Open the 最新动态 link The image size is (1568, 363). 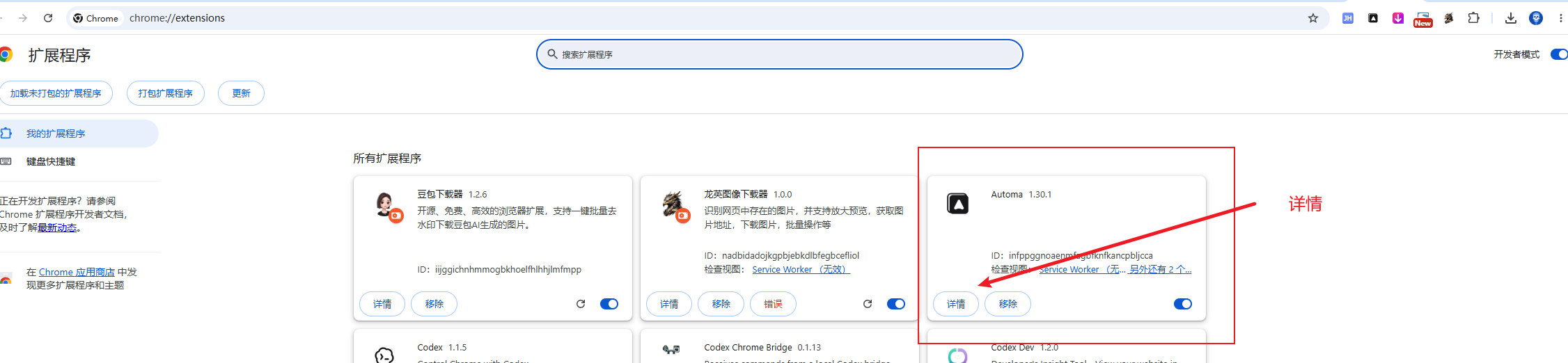57,227
